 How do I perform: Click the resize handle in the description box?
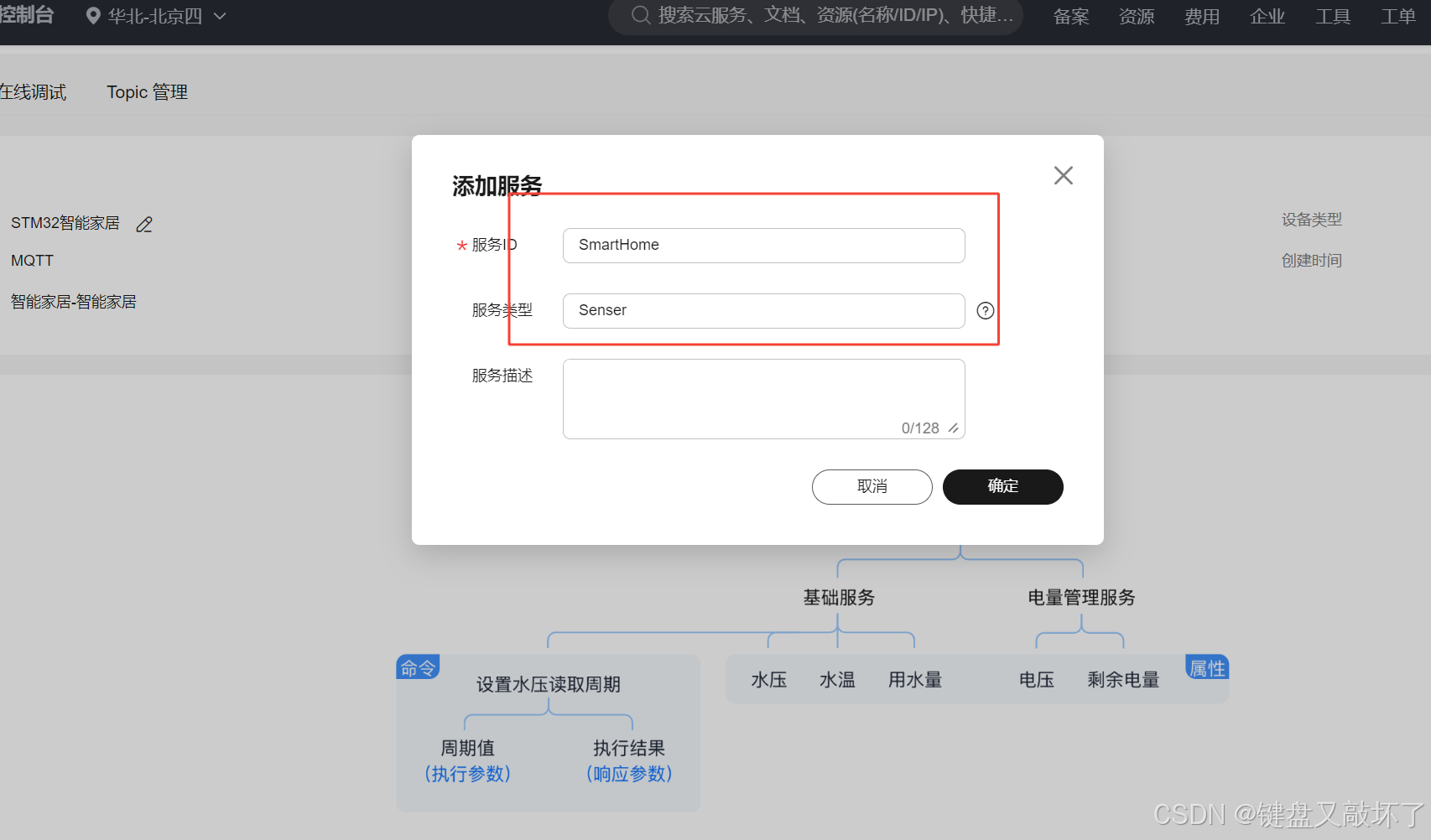[x=954, y=428]
